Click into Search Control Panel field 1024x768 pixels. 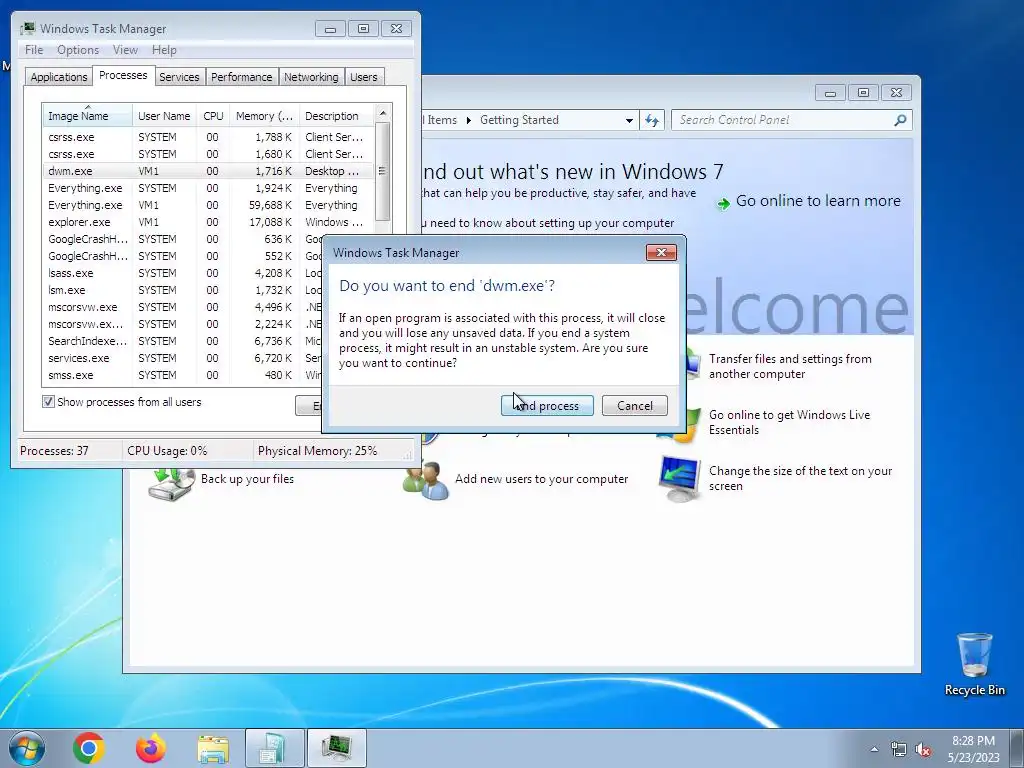[x=782, y=120]
